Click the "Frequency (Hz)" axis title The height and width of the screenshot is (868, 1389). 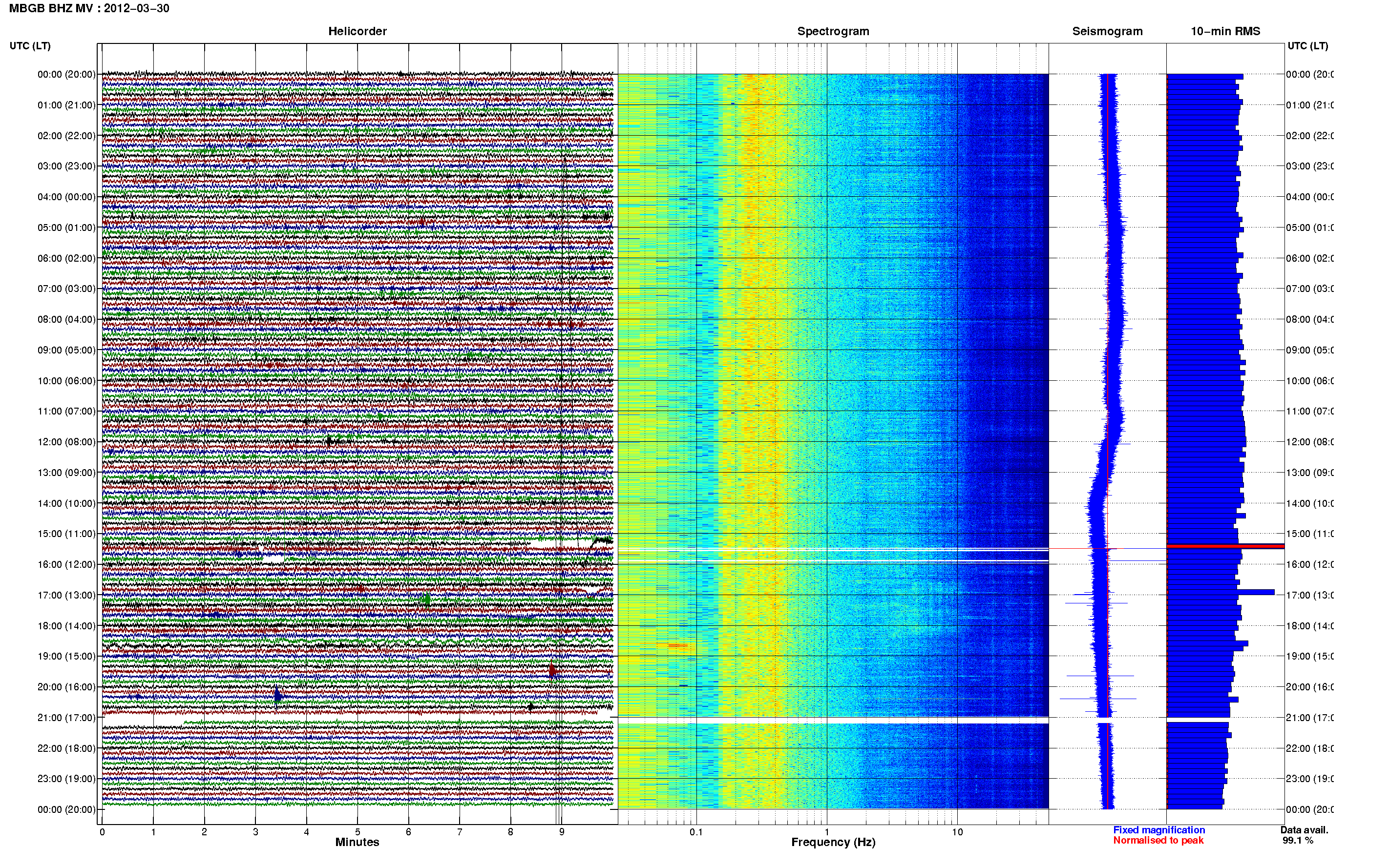coord(833,842)
